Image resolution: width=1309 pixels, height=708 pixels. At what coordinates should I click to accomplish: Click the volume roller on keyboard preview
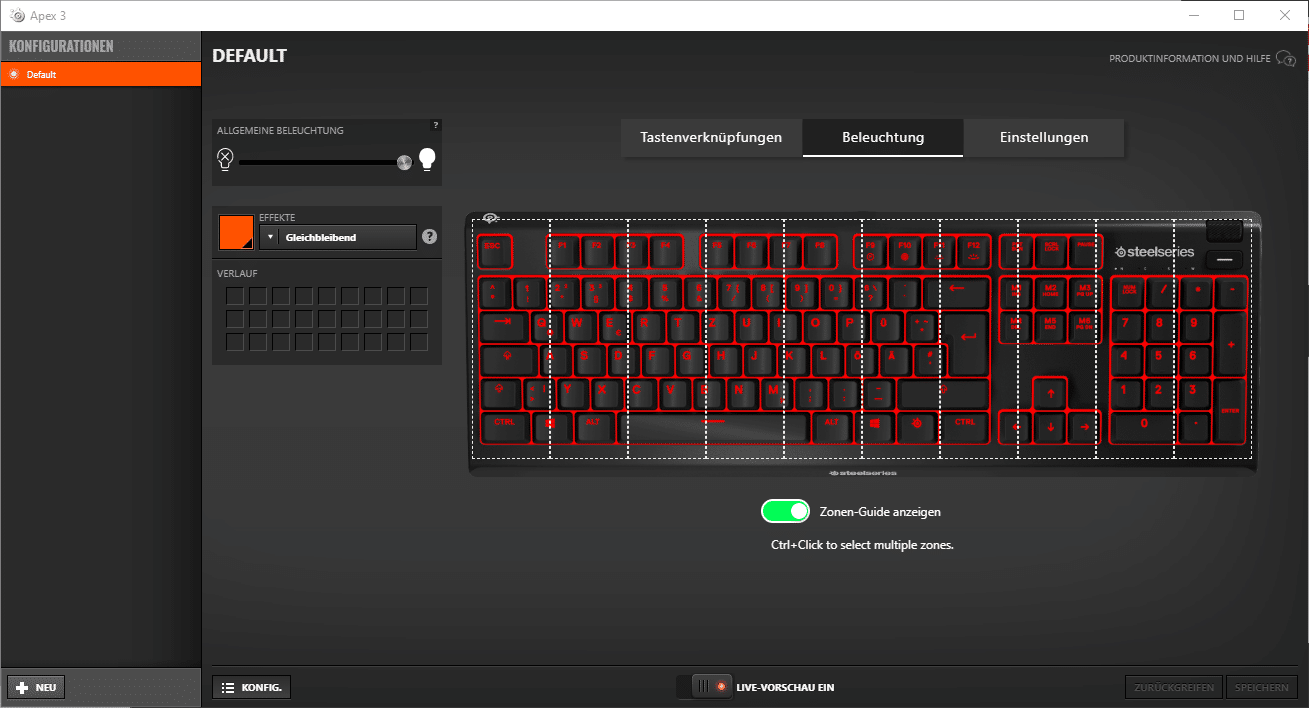tap(1224, 233)
